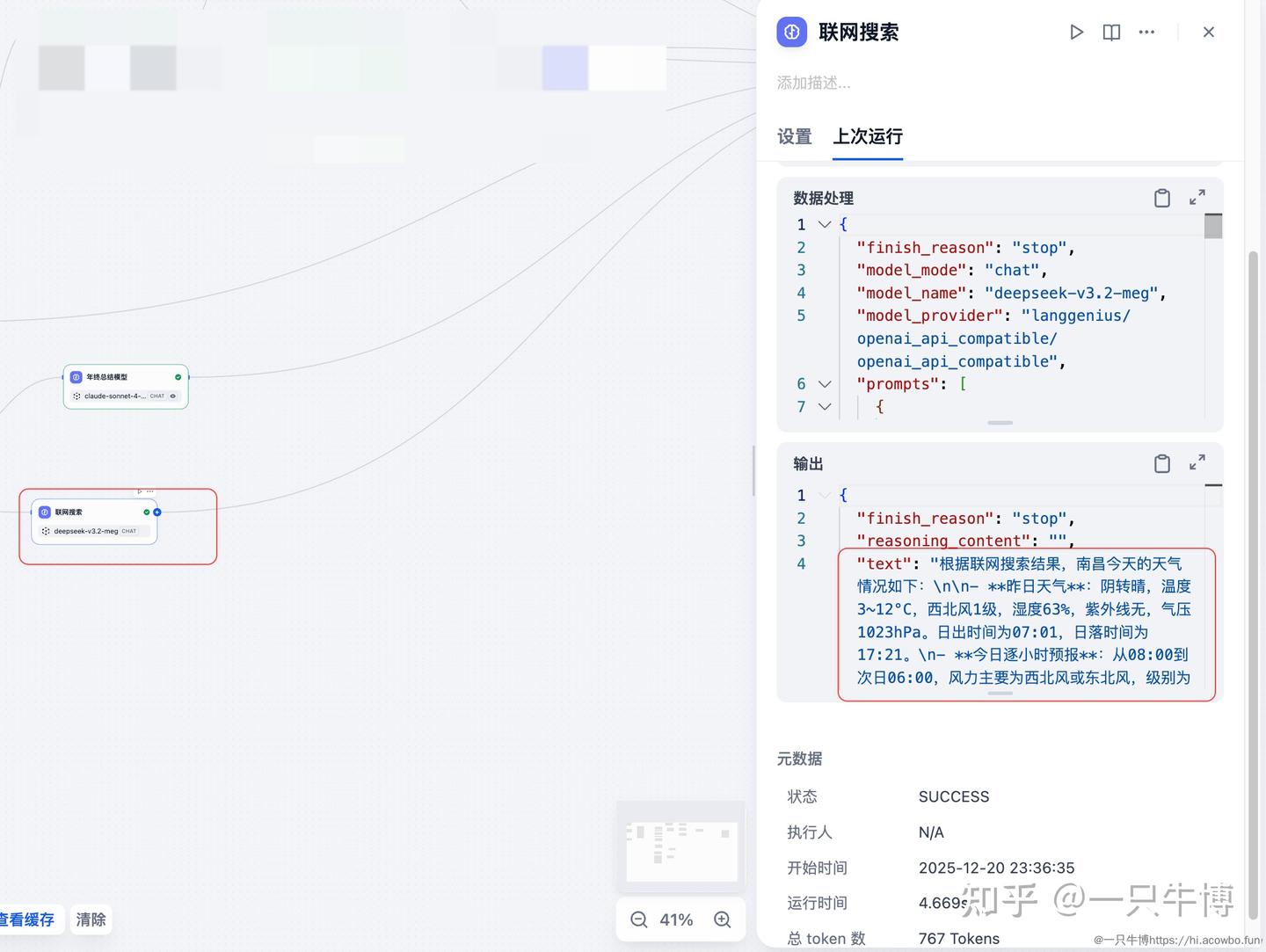
Task: Expand the 数据处理 code block fullscreen
Action: [x=1197, y=198]
